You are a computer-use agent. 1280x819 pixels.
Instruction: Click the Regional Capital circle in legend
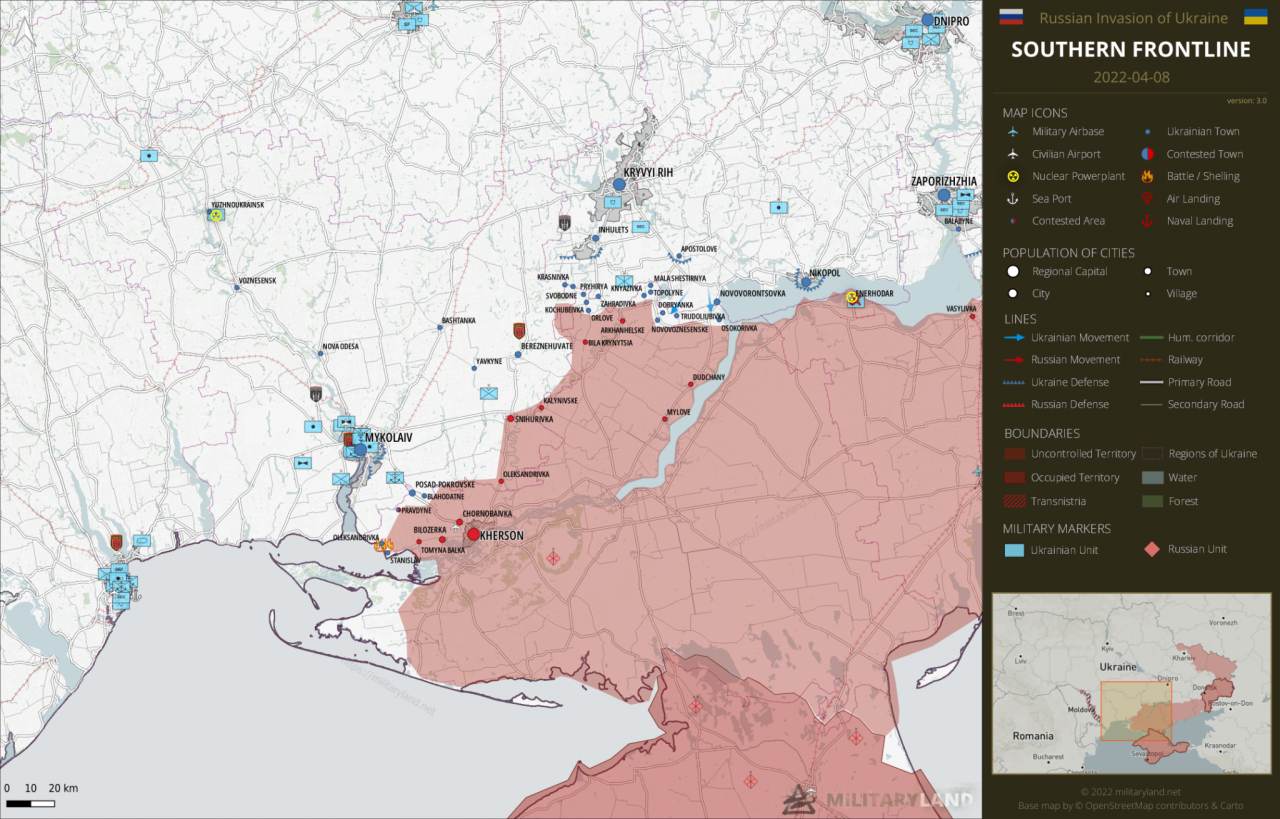click(1013, 272)
